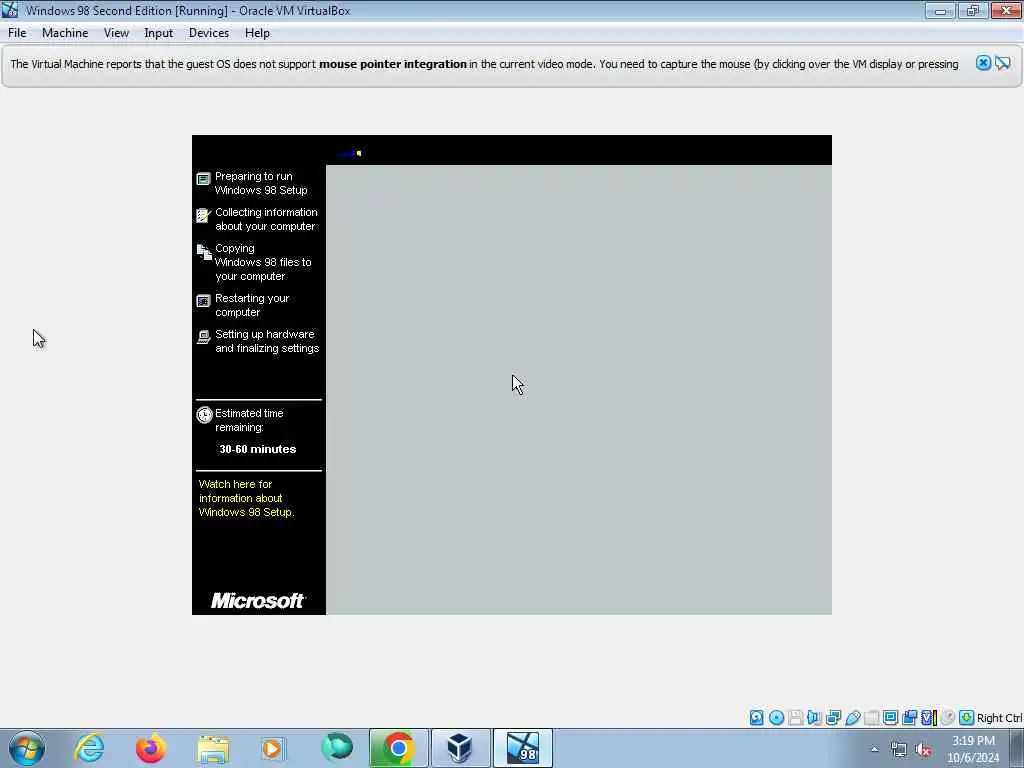Click the hard disk activity status icon
The height and width of the screenshot is (768, 1024).
(x=756, y=718)
